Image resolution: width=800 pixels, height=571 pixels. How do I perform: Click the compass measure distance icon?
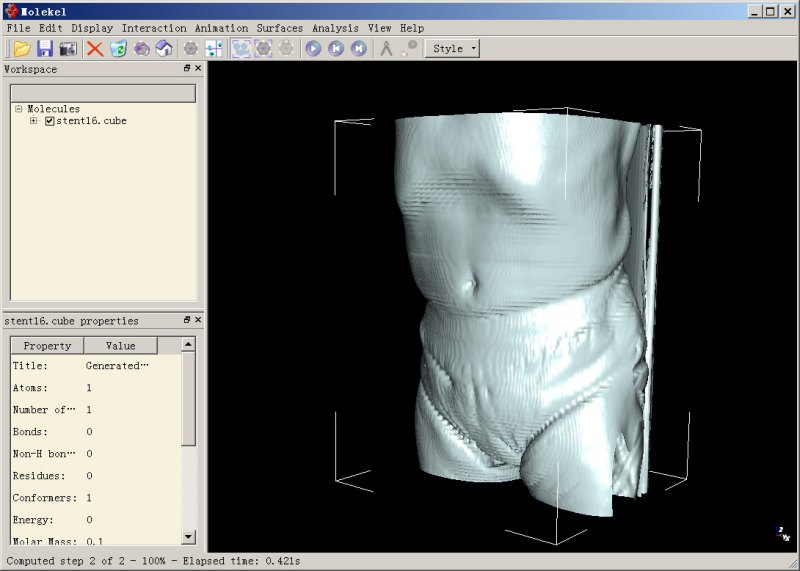(385, 48)
